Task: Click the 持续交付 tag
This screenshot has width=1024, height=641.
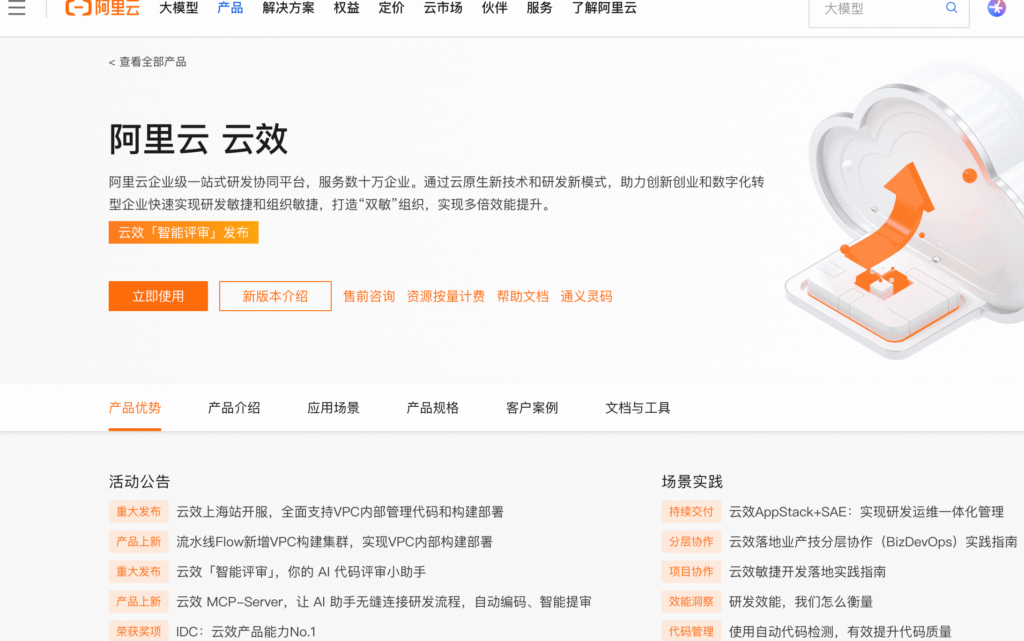Action: coord(691,512)
